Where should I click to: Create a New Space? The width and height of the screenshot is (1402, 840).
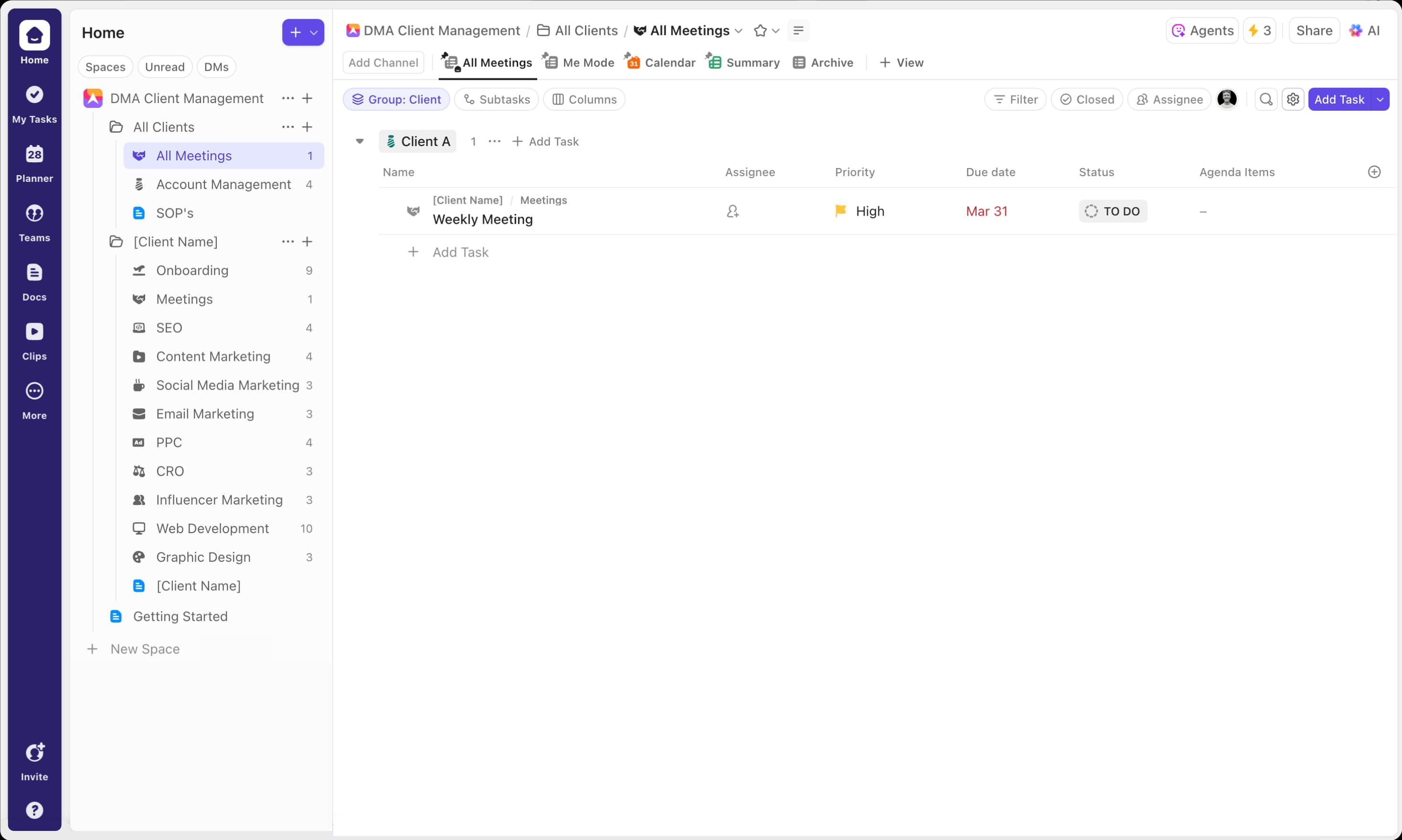point(145,649)
